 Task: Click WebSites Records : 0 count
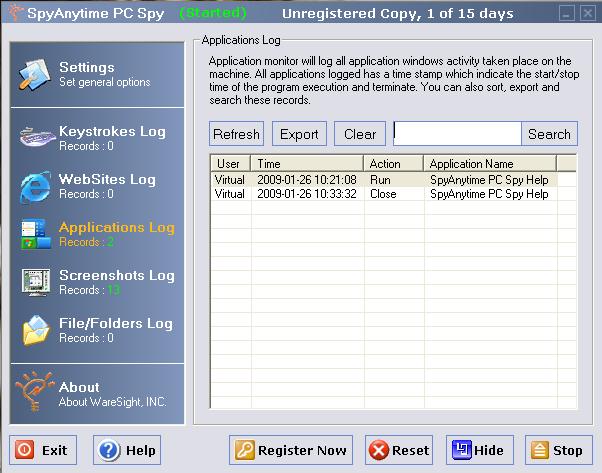click(x=86, y=194)
